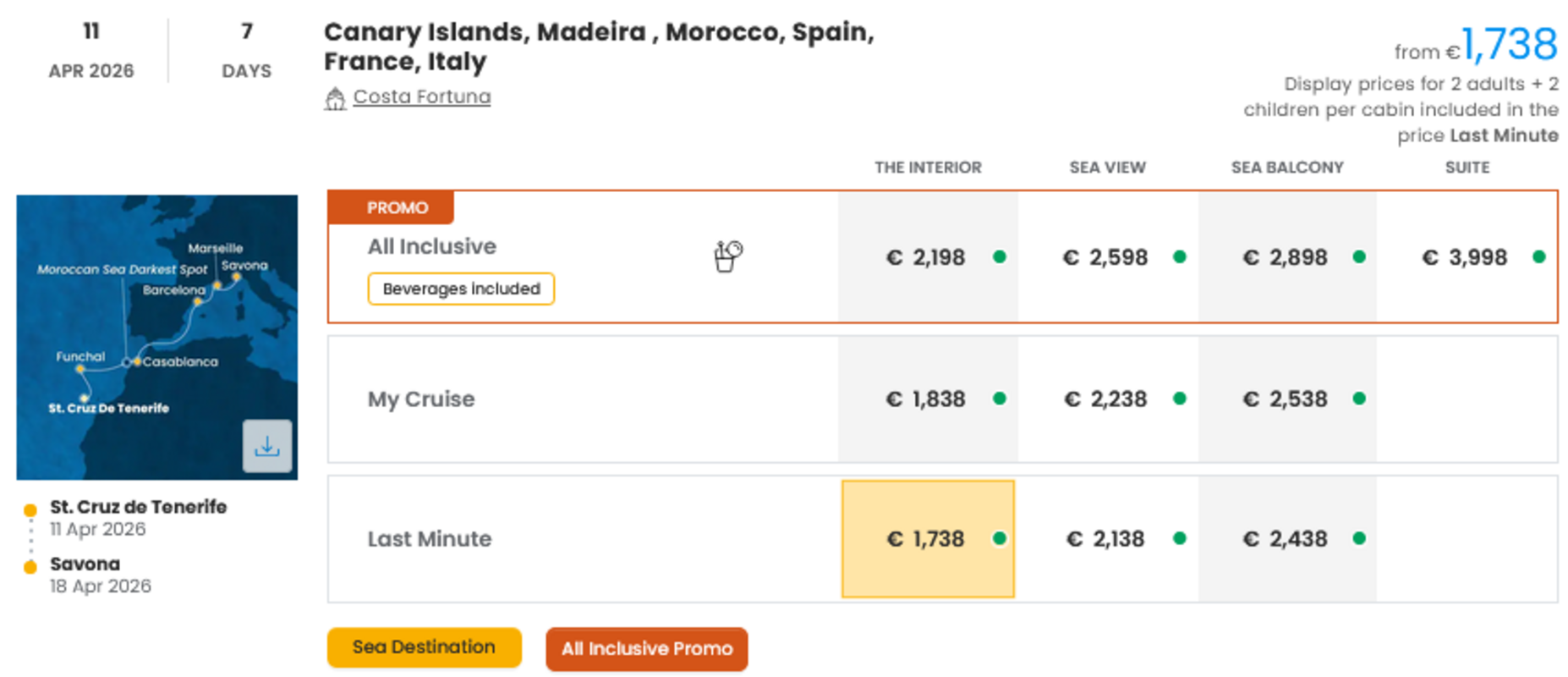Click the beverages cup icon in All Inclusive
Image resolution: width=1568 pixels, height=677 pixels.
point(727,256)
